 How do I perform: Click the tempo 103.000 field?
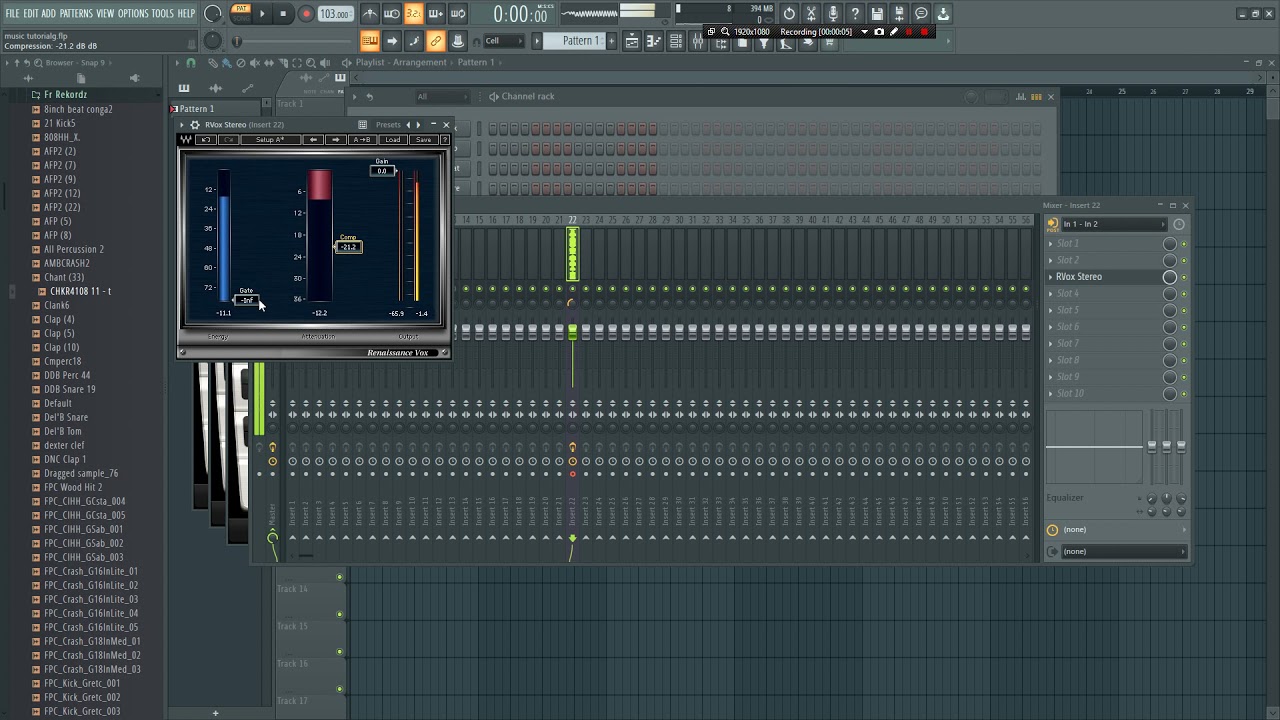coord(335,14)
